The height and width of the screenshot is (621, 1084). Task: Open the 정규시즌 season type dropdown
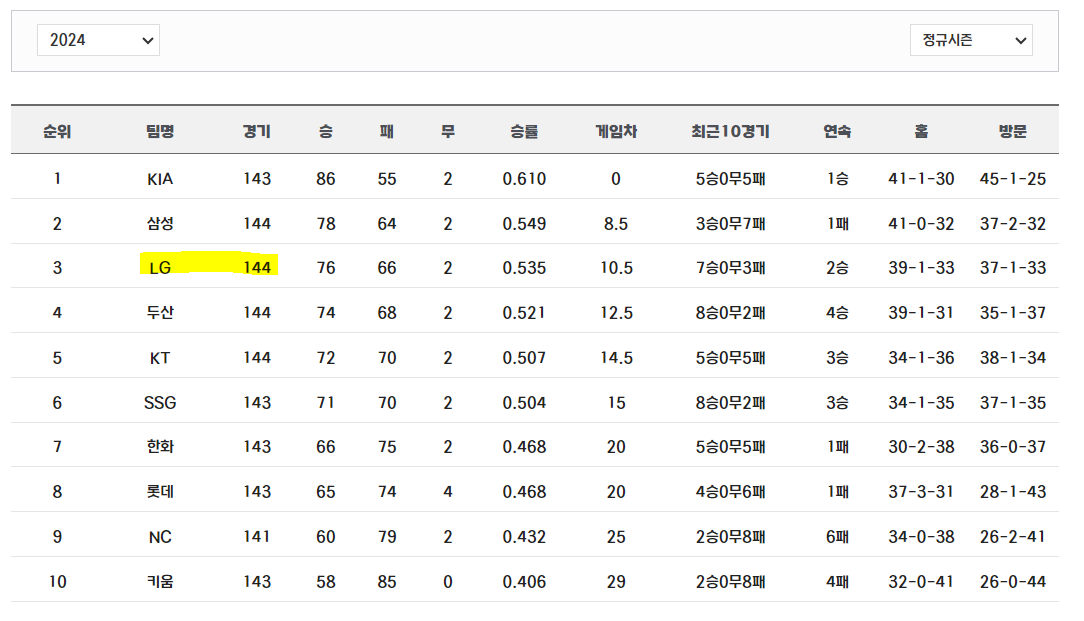pos(971,40)
